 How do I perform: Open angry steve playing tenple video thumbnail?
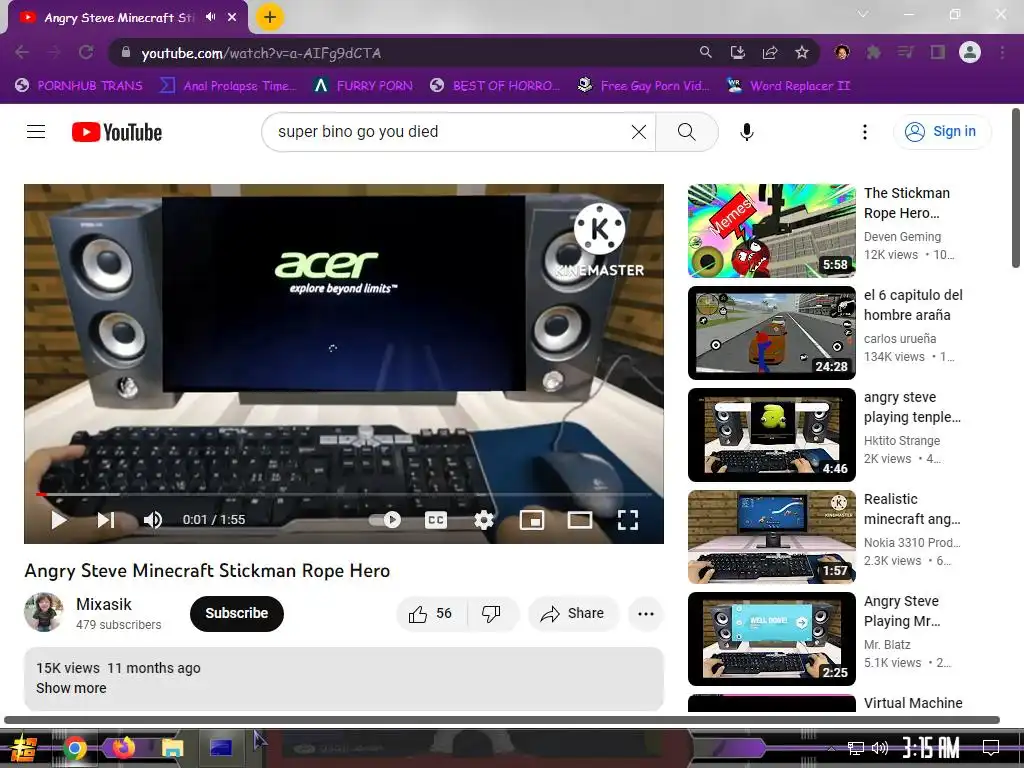(x=771, y=434)
